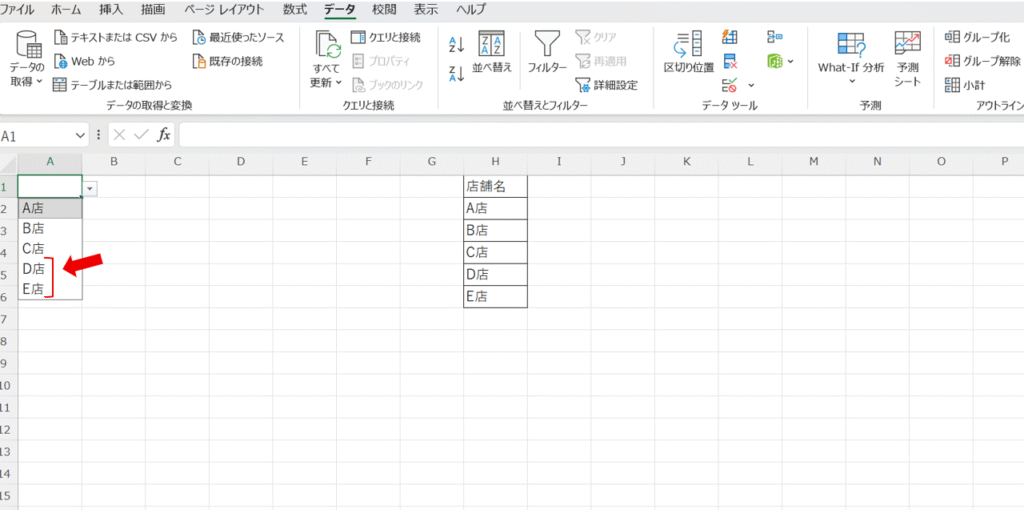Open the 挿入 ribbon tab
This screenshot has height=510, width=1024.
112,10
